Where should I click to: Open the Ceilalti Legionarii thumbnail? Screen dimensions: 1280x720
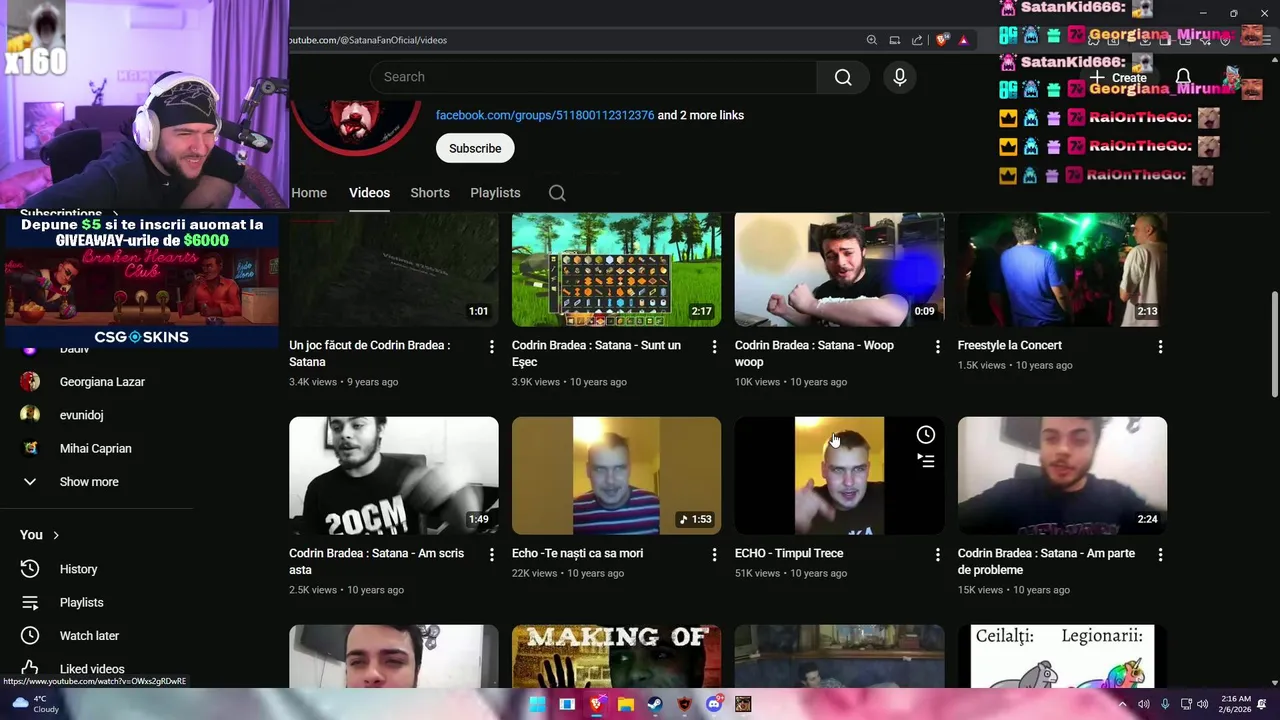(x=1063, y=656)
